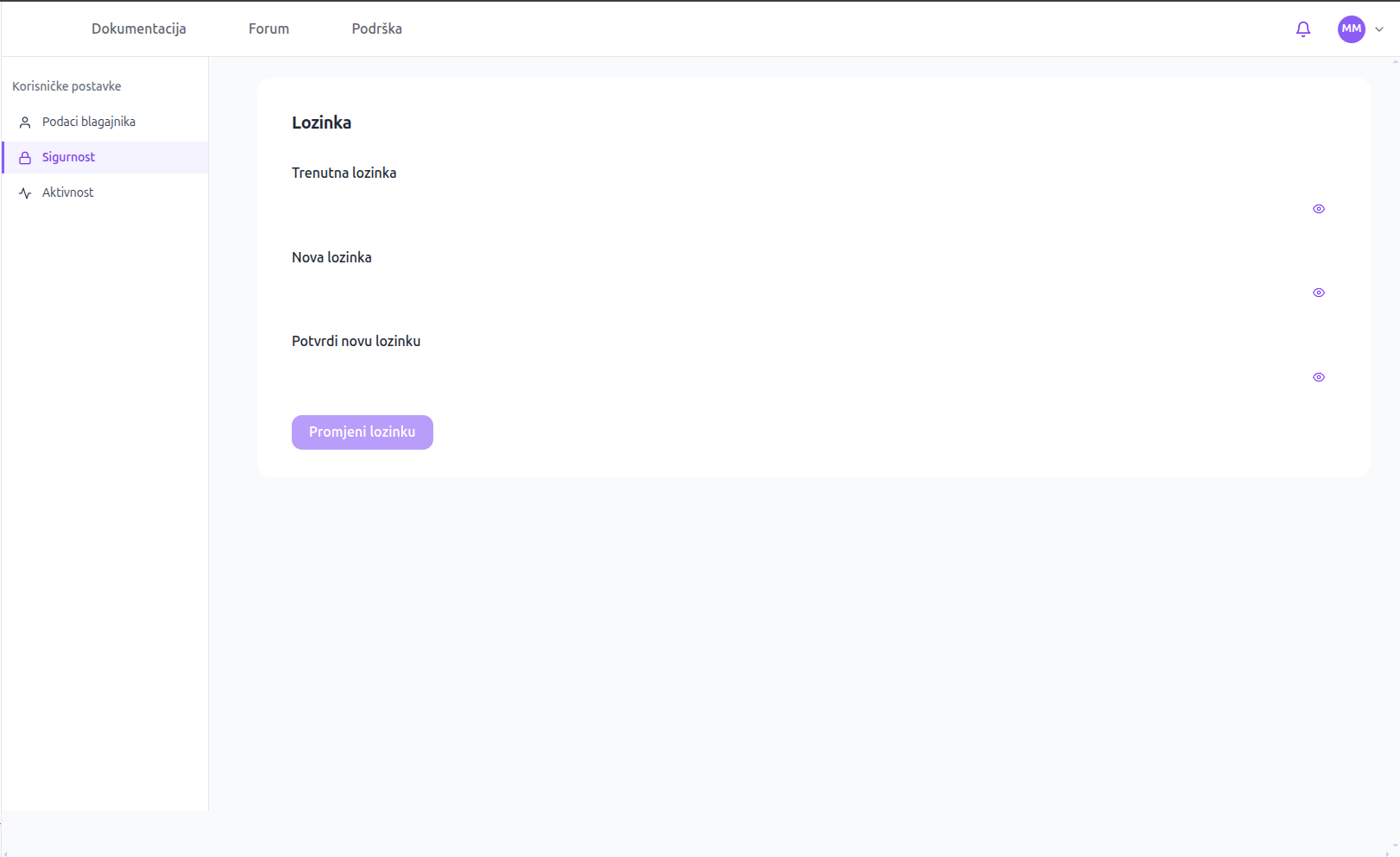The image size is (1400, 857).
Task: Click into the Nova lozinka input field
Action: point(794,293)
